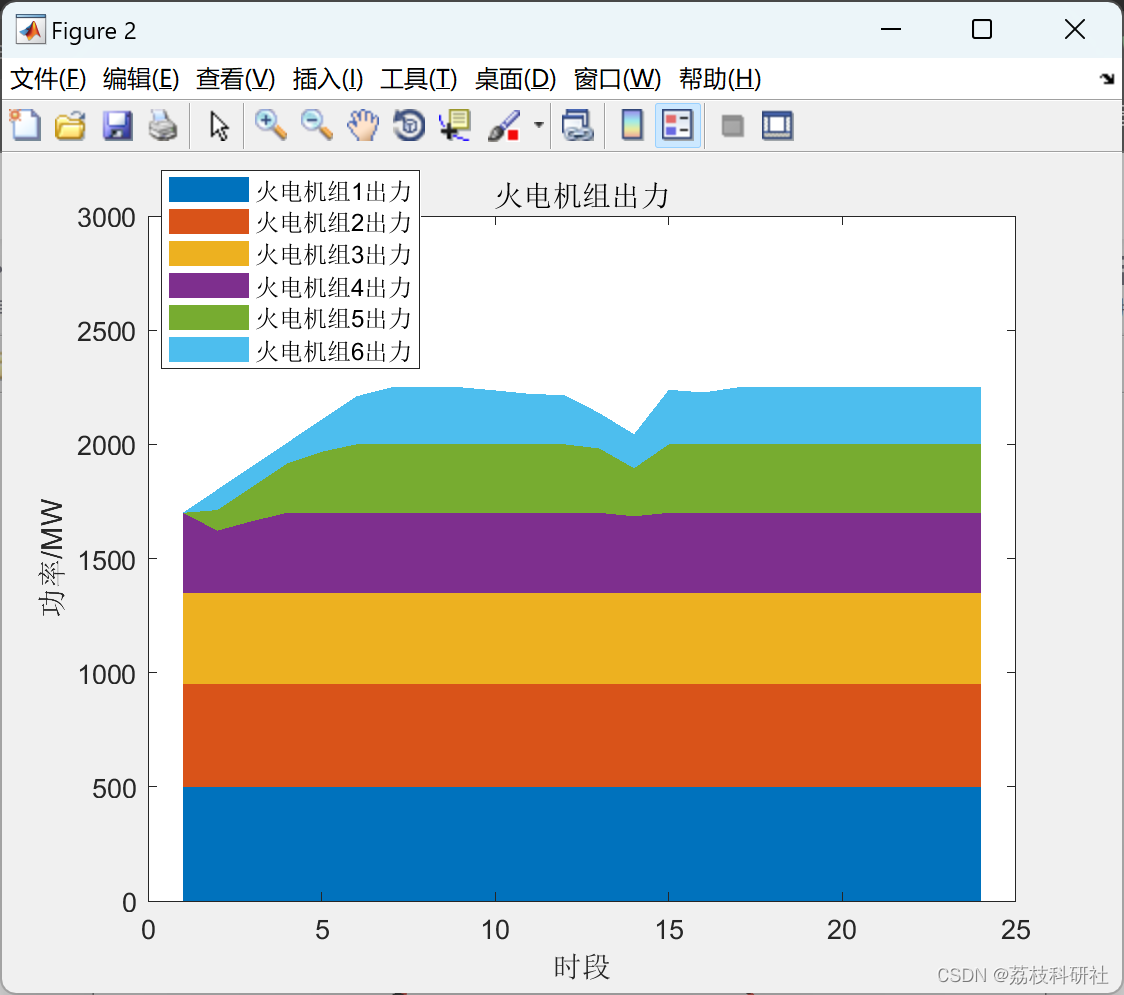Click the purple 火电机组4出力 legend swatch

point(209,286)
